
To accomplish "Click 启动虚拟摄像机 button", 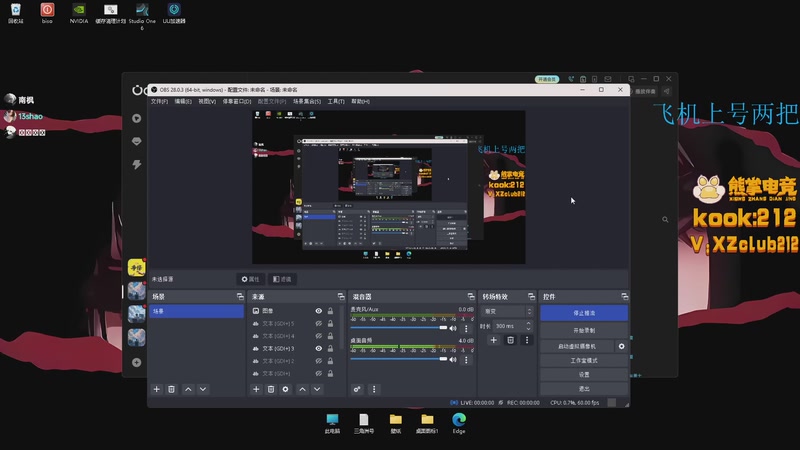I will pos(577,346).
